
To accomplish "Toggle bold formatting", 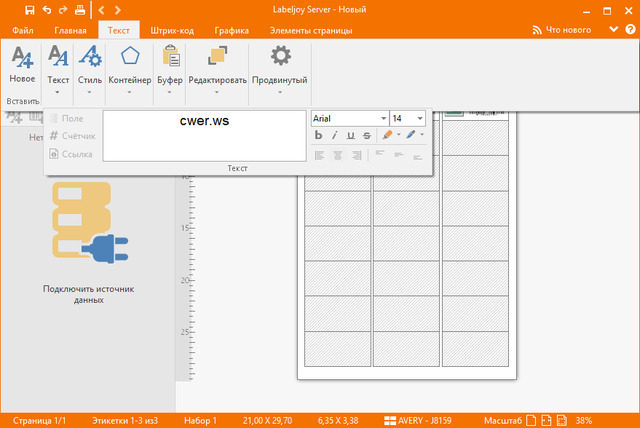I will pyautogui.click(x=320, y=135).
